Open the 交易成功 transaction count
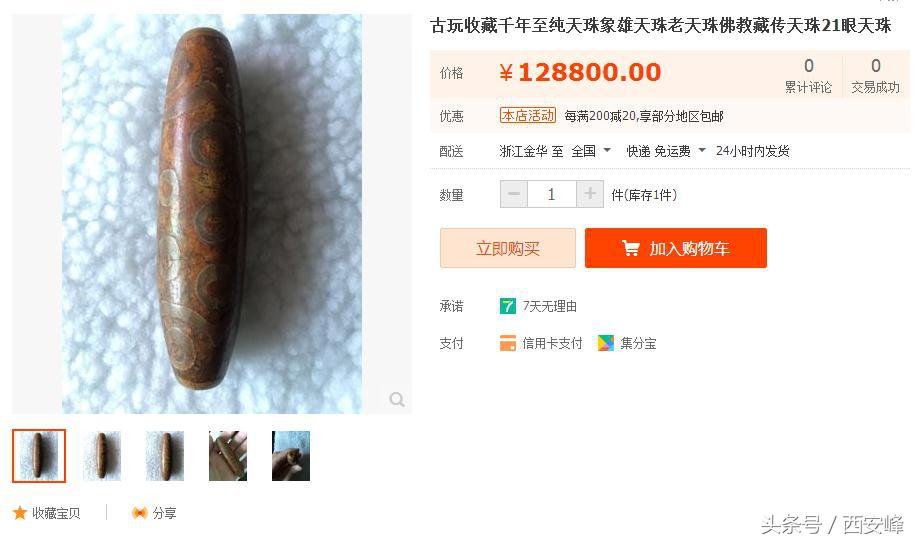The height and width of the screenshot is (542, 916). [x=875, y=75]
